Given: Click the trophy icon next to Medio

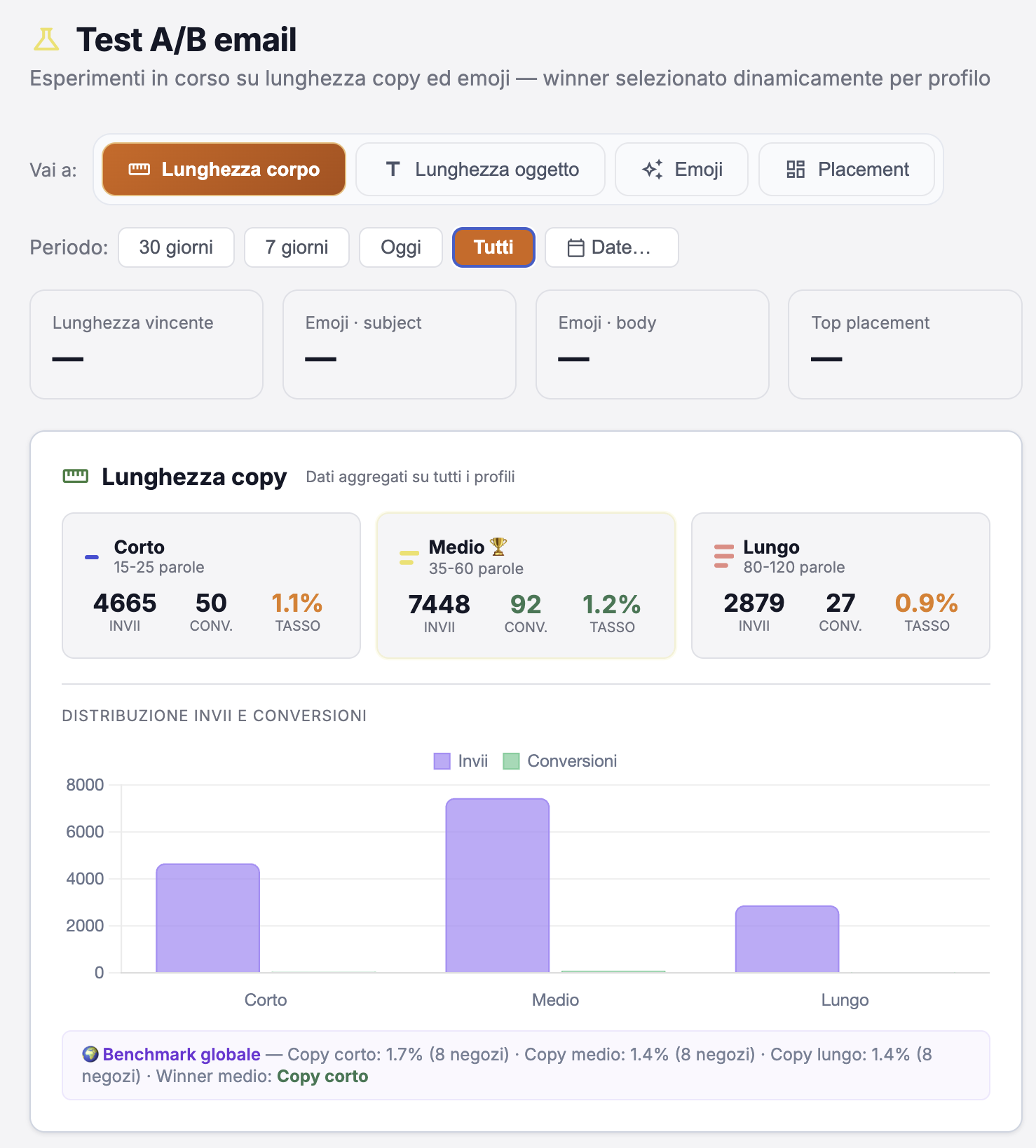Looking at the screenshot, I should click(498, 546).
